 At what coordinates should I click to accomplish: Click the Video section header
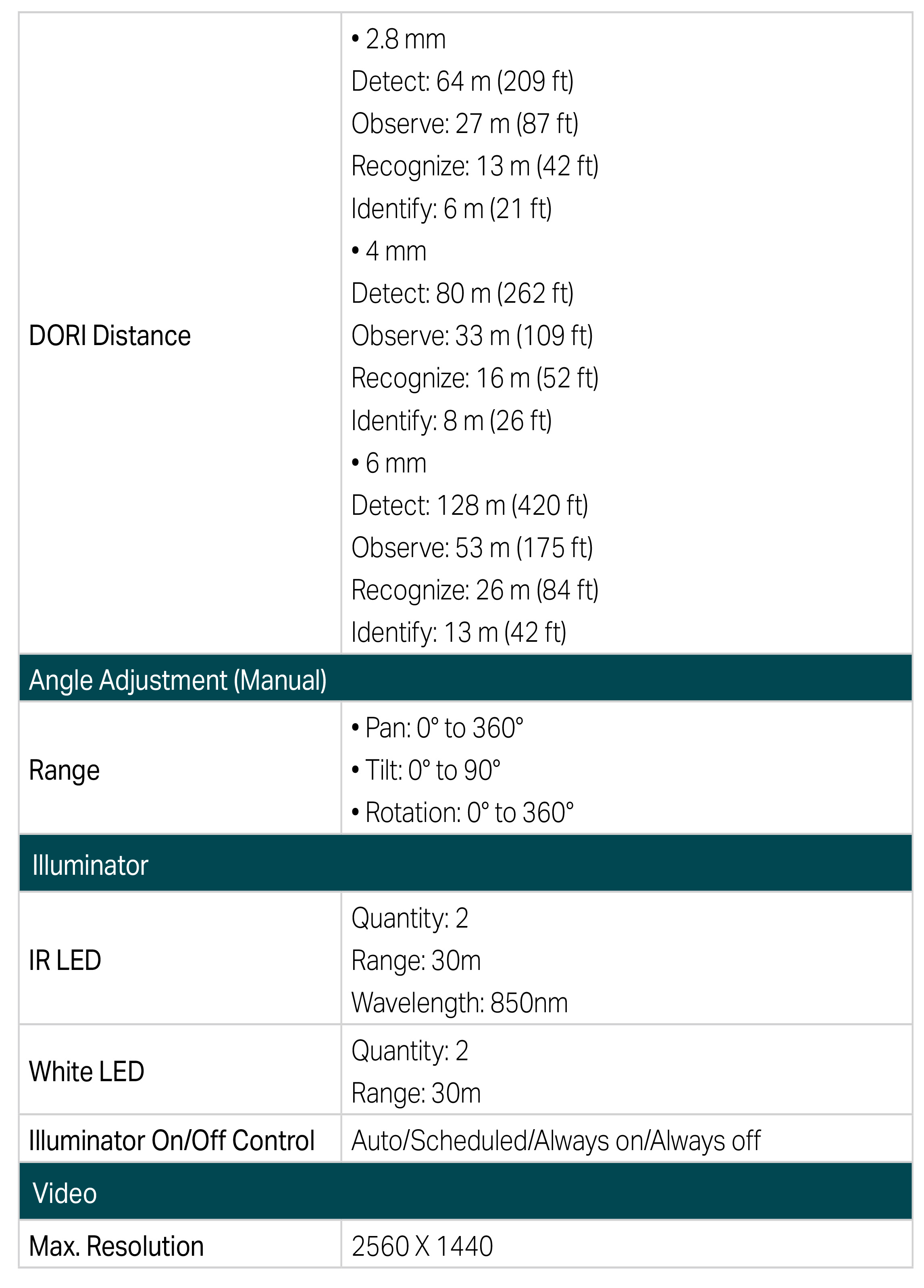65,1193
